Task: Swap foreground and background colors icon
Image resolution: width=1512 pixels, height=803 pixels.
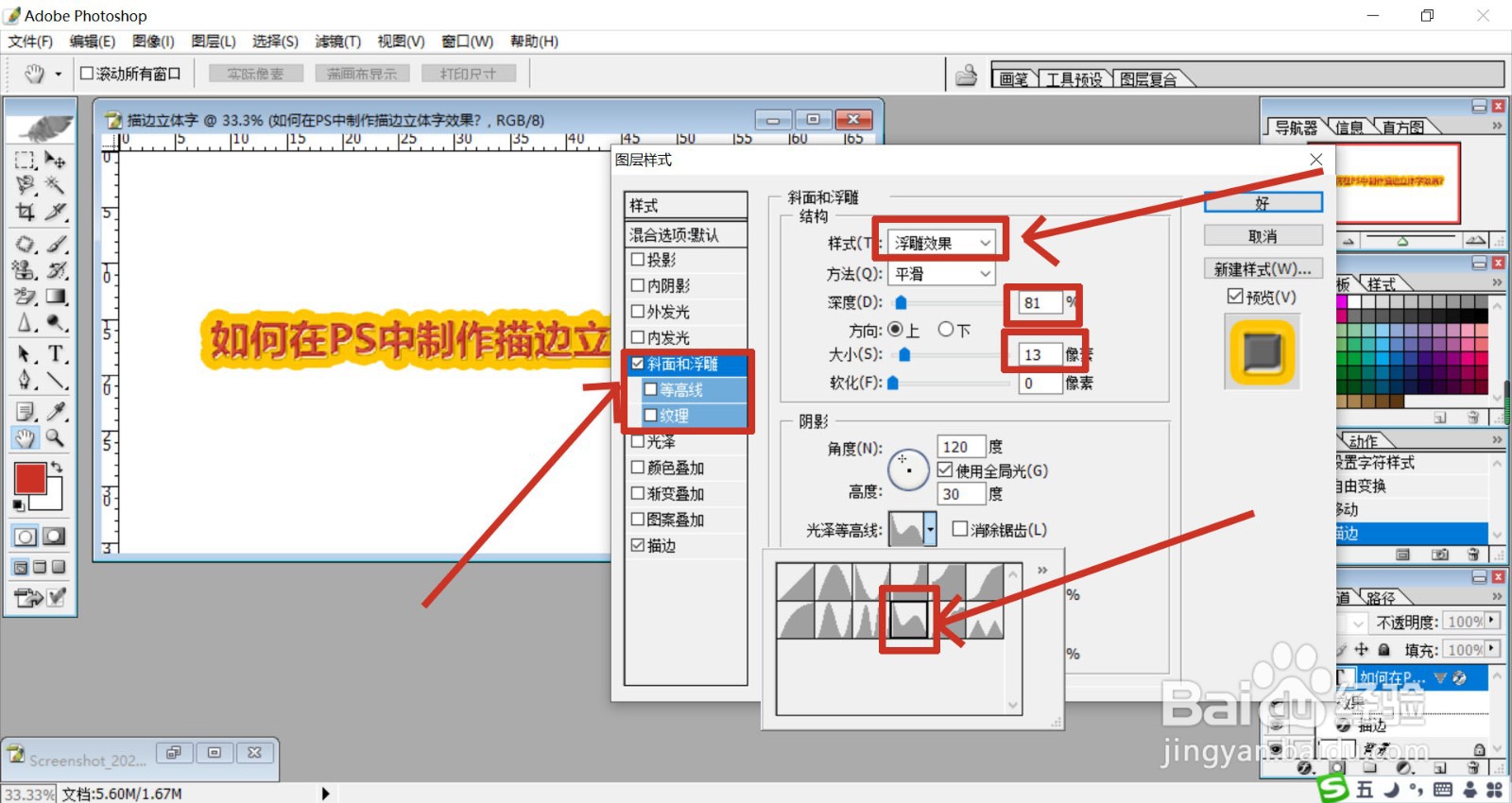Action: (x=57, y=467)
